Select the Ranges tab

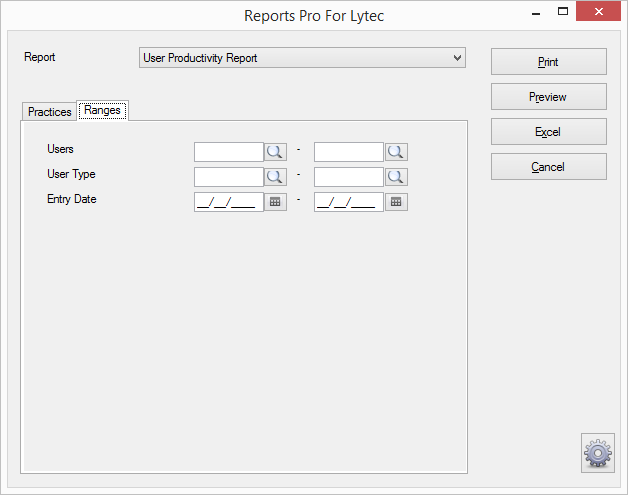[x=103, y=110]
